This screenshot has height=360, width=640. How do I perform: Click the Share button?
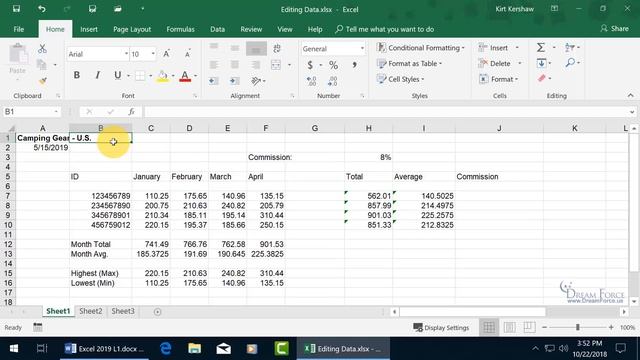[614, 29]
